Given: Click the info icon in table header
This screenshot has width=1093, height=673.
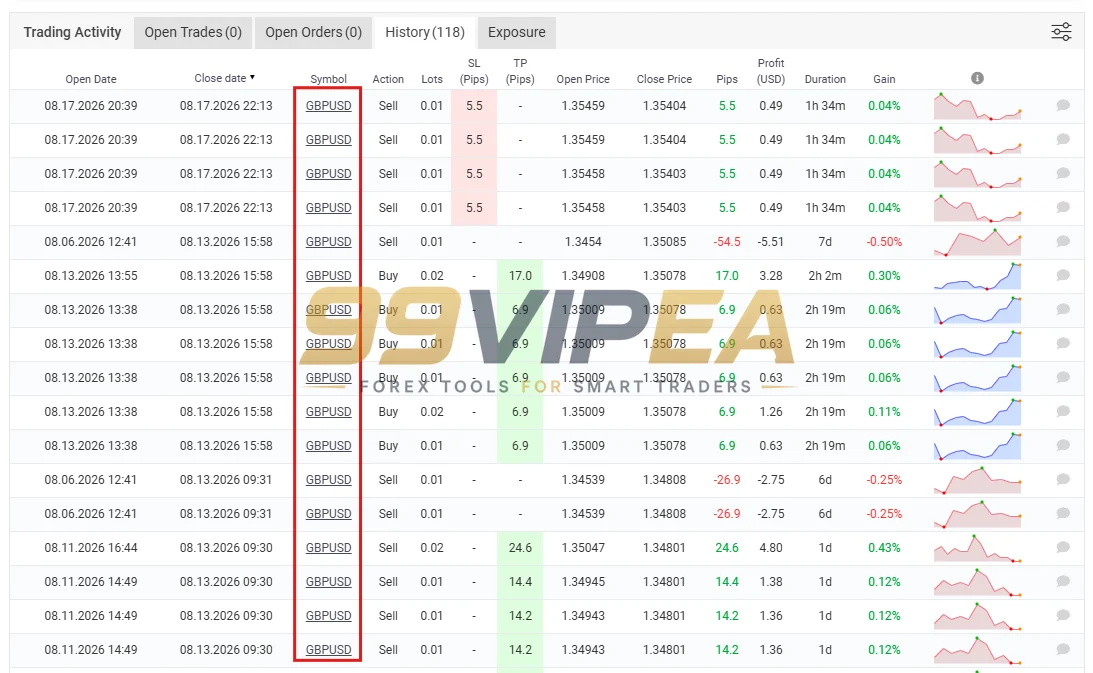Looking at the screenshot, I should click(977, 78).
